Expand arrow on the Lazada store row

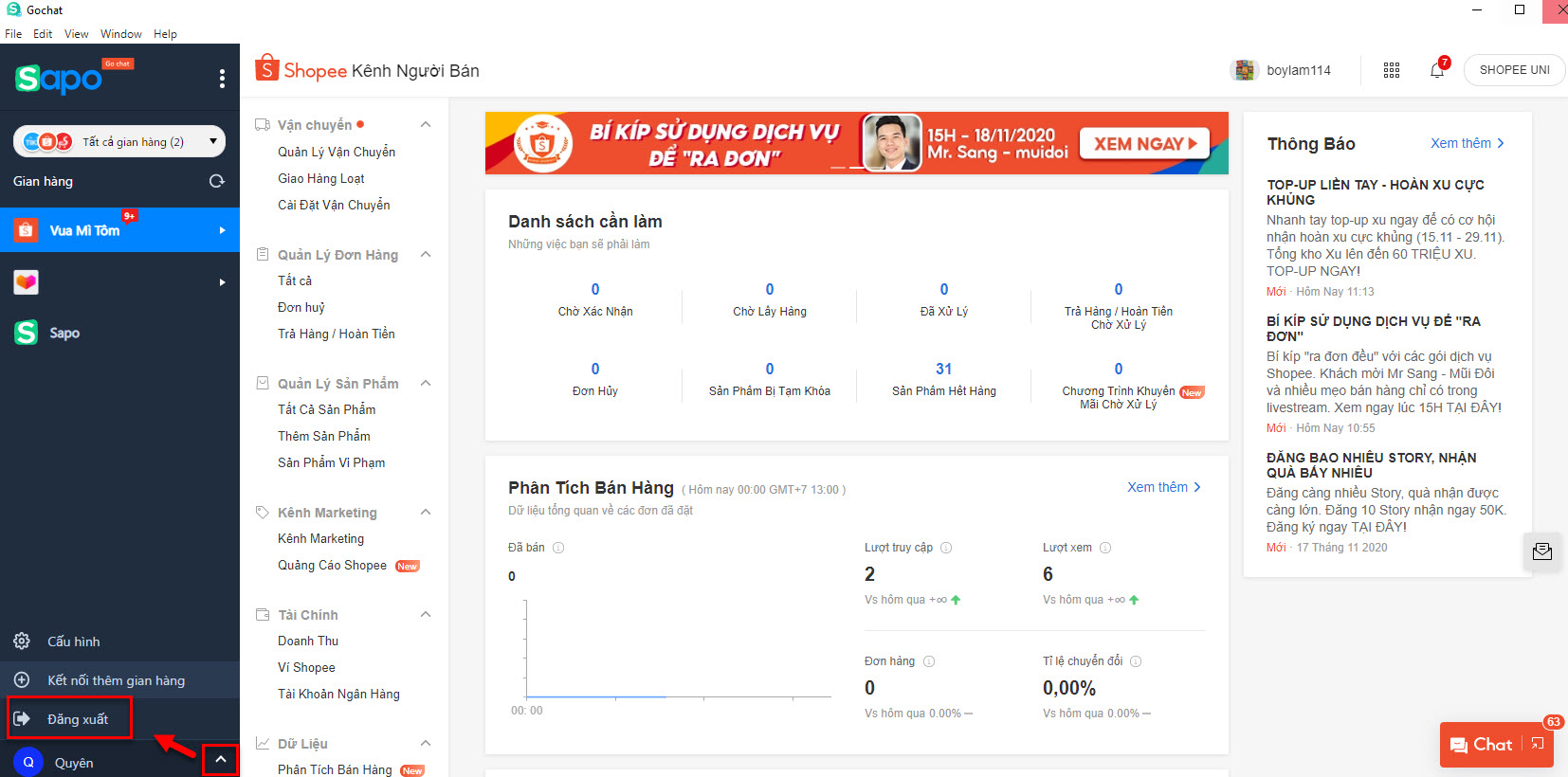point(222,282)
